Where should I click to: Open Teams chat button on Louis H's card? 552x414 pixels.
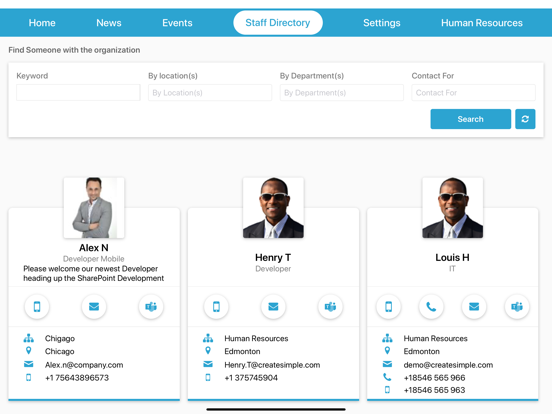[517, 307]
